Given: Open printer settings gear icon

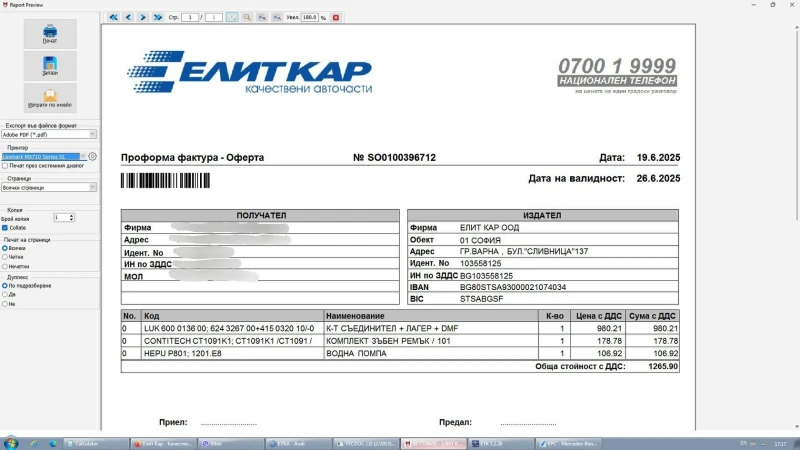Looking at the screenshot, I should tap(92, 157).
